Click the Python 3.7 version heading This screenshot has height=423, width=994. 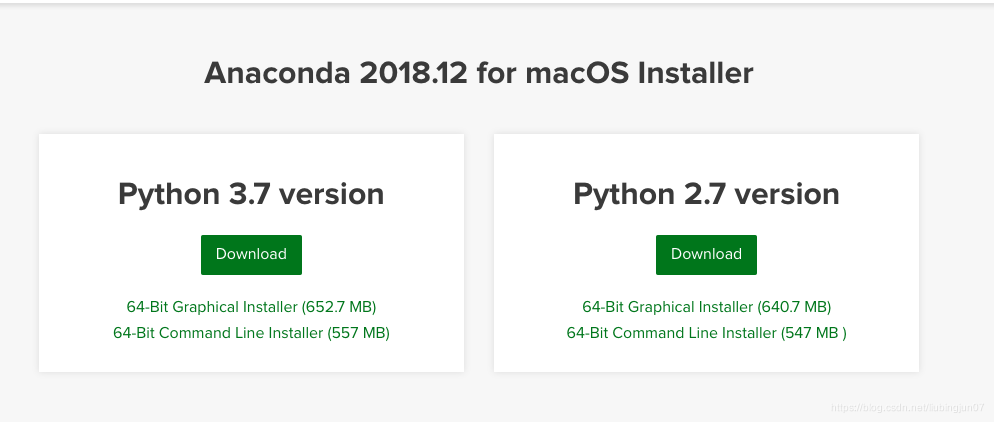[251, 194]
